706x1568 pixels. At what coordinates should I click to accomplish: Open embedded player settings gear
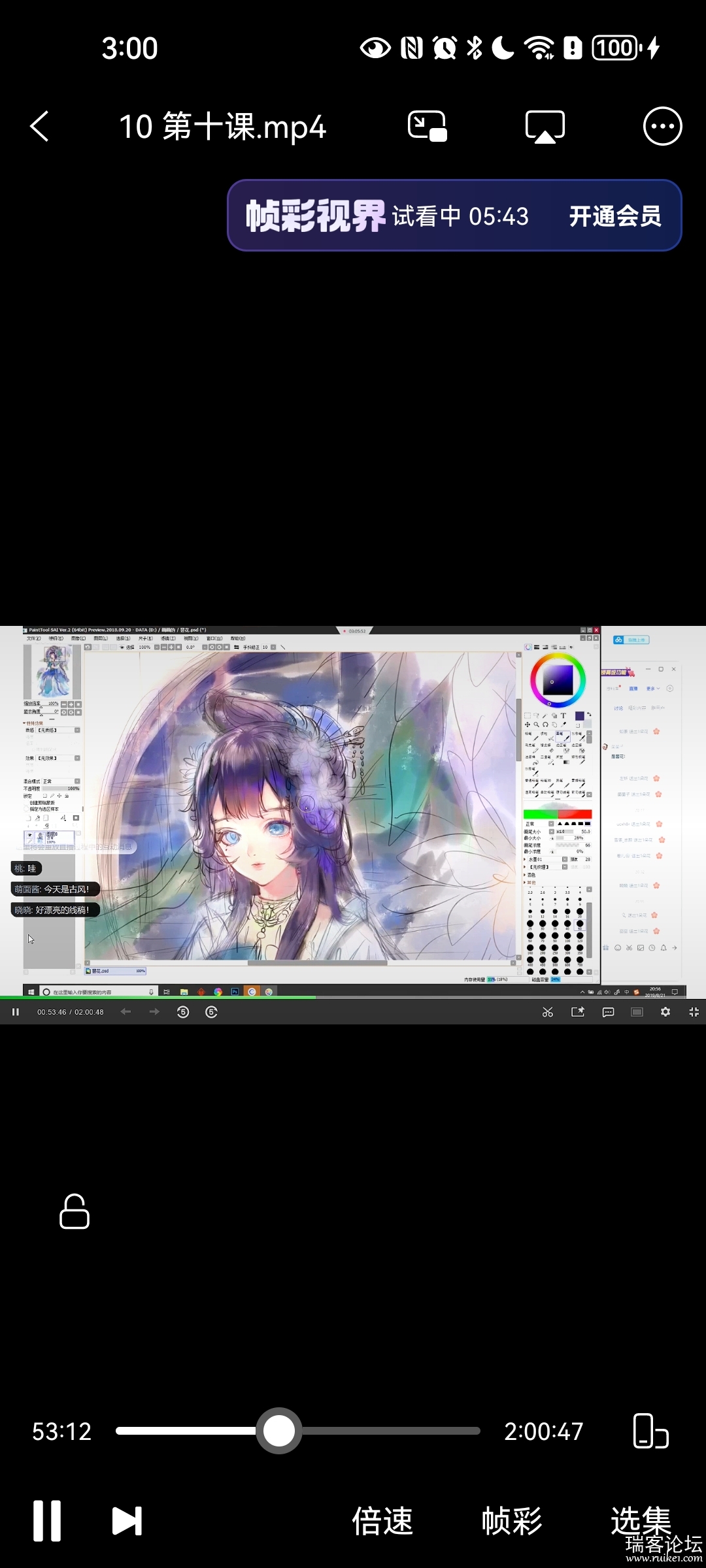pos(665,1012)
